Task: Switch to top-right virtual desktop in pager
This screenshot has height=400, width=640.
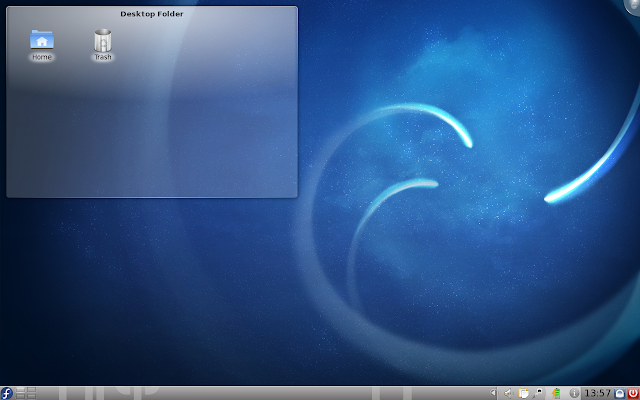Action: point(32,388)
